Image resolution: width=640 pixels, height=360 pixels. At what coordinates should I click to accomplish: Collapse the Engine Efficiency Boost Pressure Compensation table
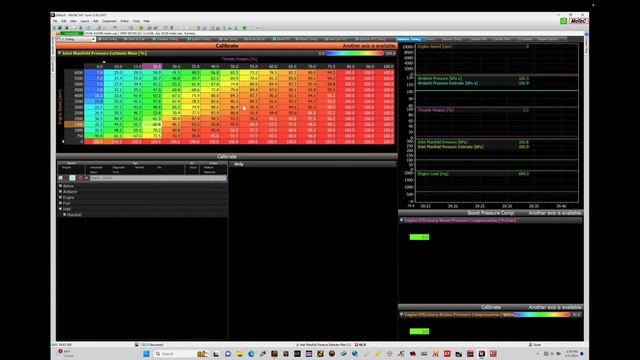click(402, 220)
